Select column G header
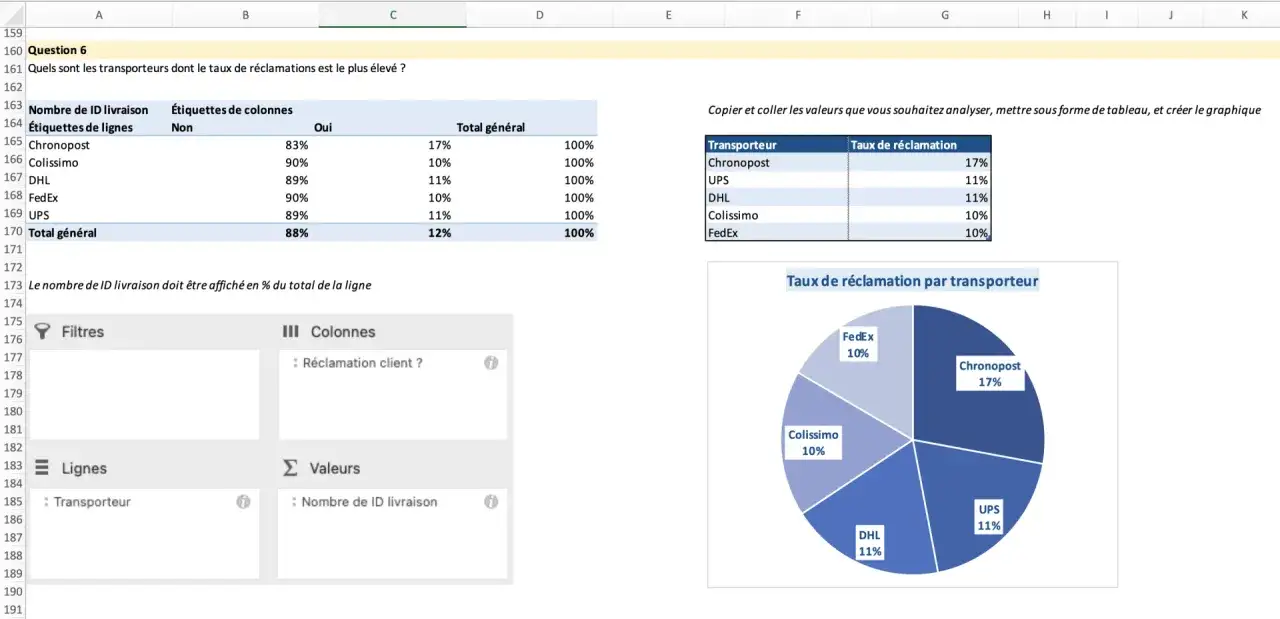The height and width of the screenshot is (619, 1280). tap(945, 14)
